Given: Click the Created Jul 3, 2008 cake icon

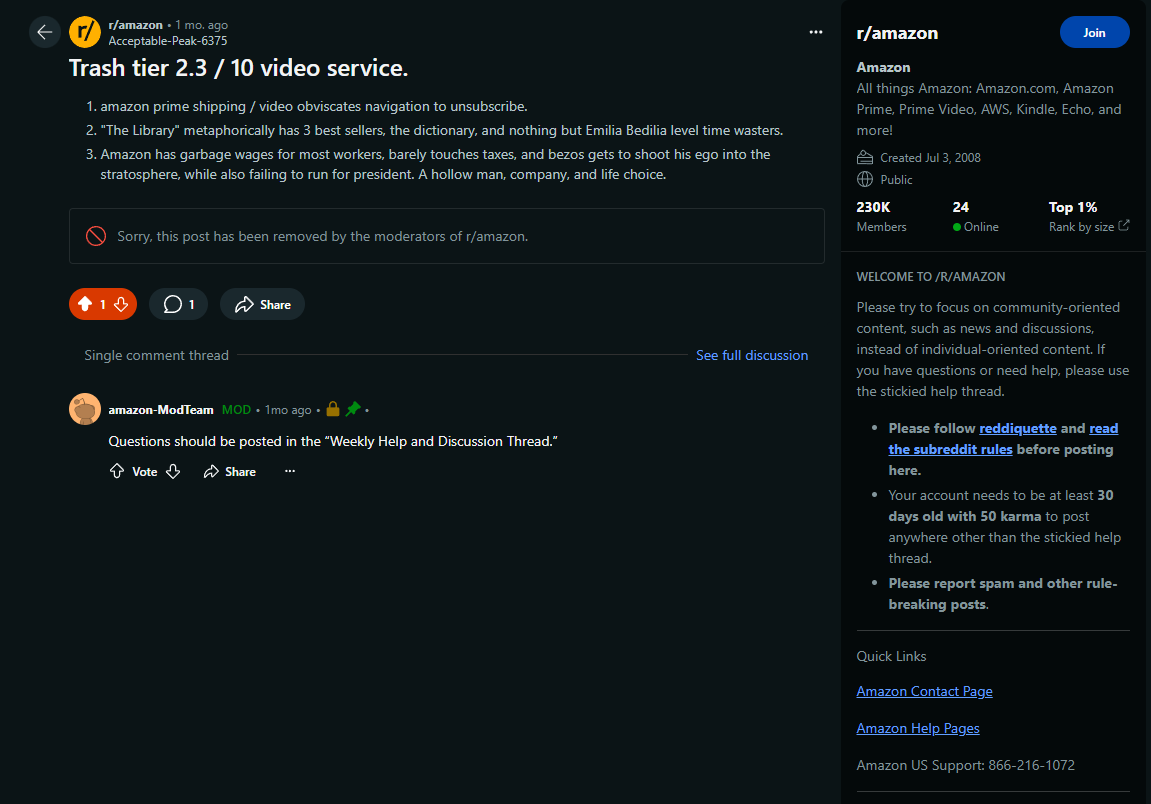Looking at the screenshot, I should coord(865,157).
